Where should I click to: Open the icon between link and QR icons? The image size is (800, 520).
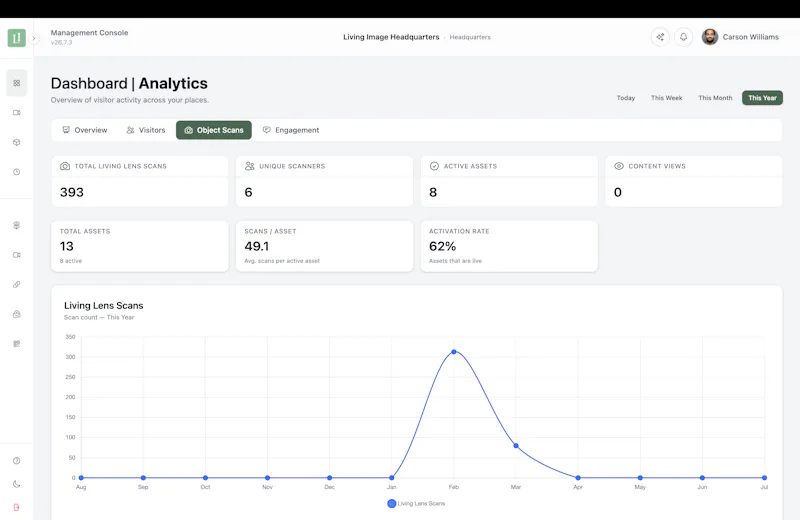17,314
